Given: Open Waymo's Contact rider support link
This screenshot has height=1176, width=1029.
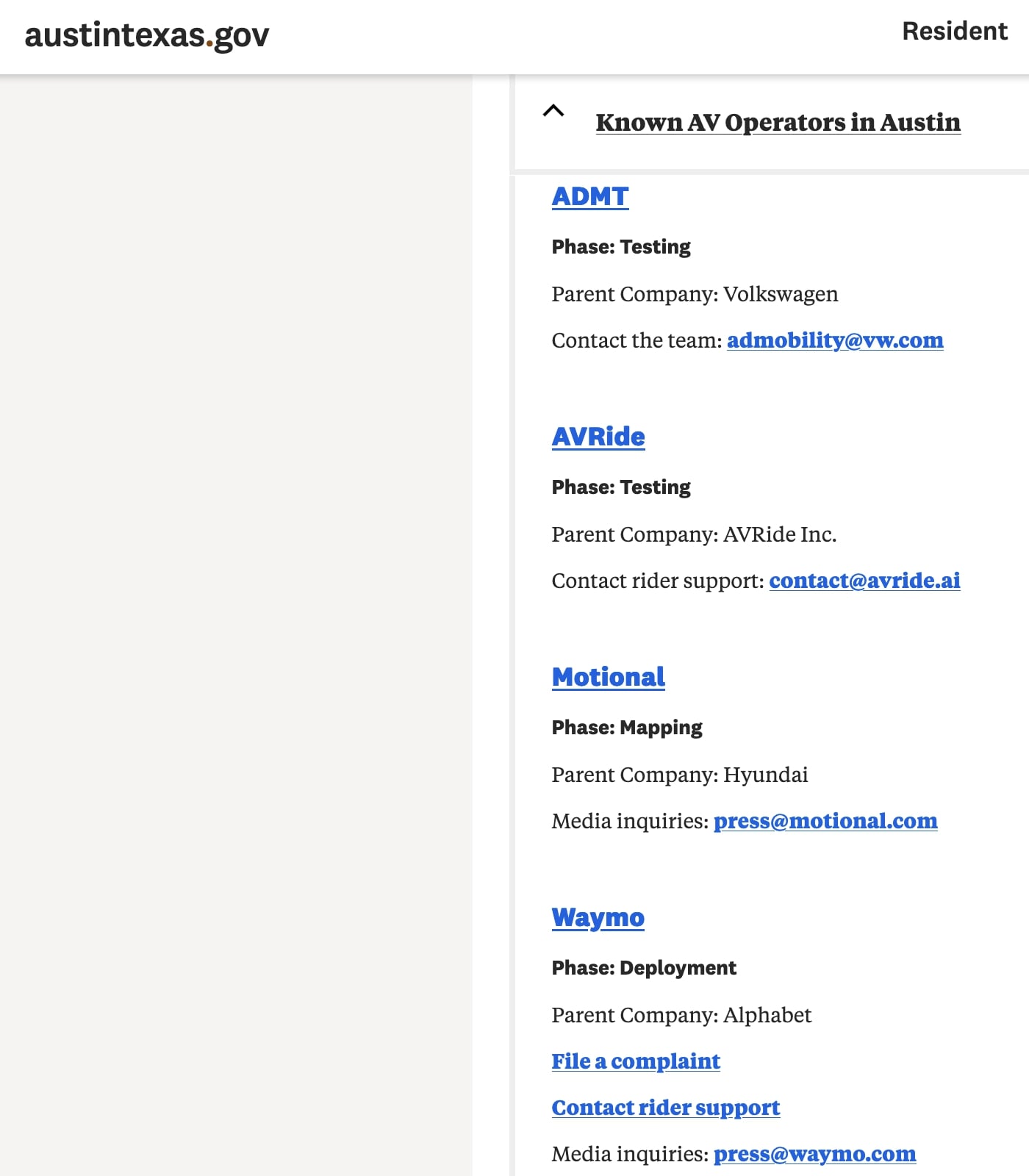Looking at the screenshot, I should [666, 1108].
